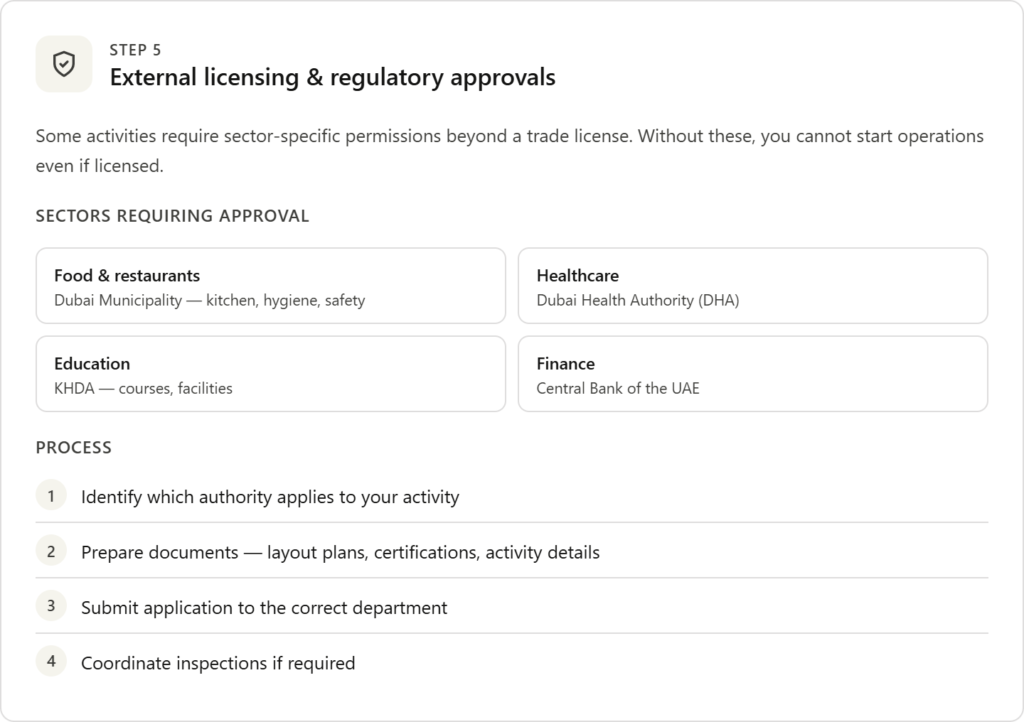Screen dimensions: 1024x722
Task: Click Sectors Requiring Approval heading
Action: pos(172,215)
